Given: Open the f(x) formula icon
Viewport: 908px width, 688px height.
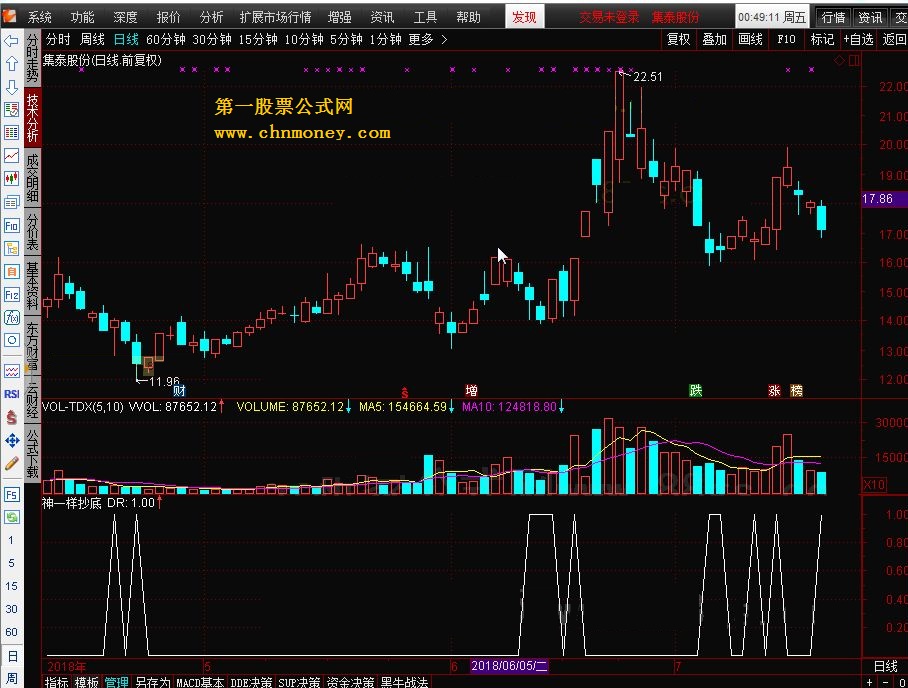Looking at the screenshot, I should click(x=11, y=317).
